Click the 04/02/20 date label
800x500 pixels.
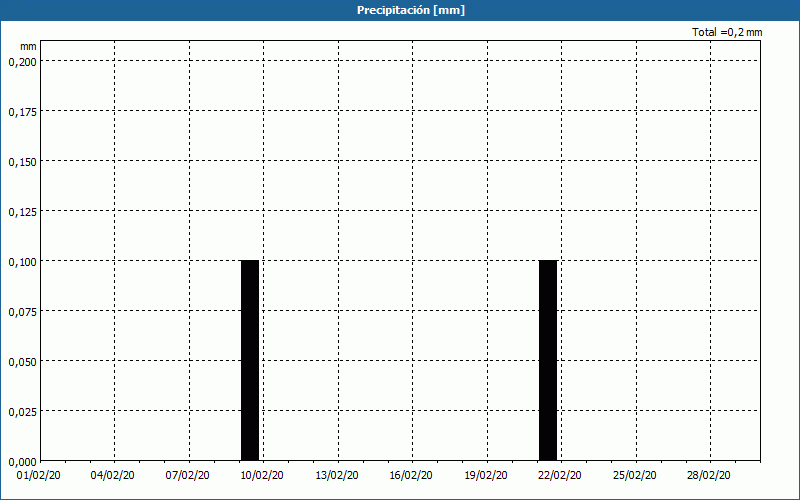[113, 476]
